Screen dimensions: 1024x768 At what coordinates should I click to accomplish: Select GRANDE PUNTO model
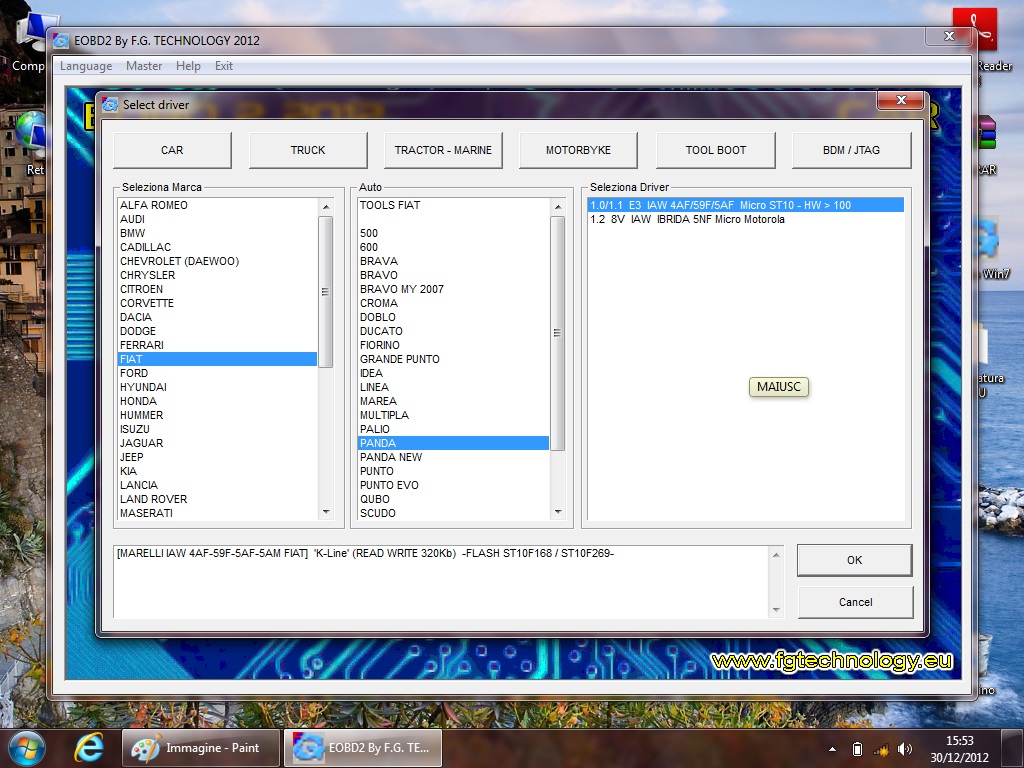(x=453, y=359)
